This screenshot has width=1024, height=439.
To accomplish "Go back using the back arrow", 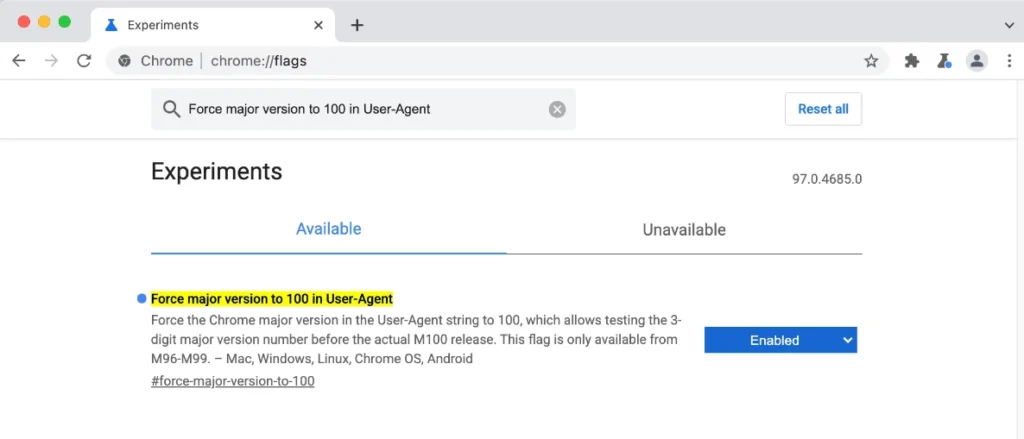I will 19,61.
